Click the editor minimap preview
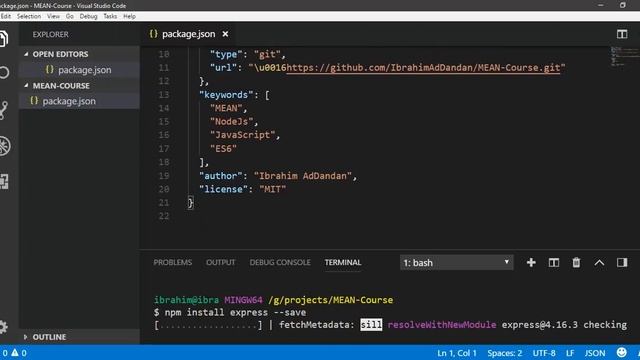 [623, 56]
